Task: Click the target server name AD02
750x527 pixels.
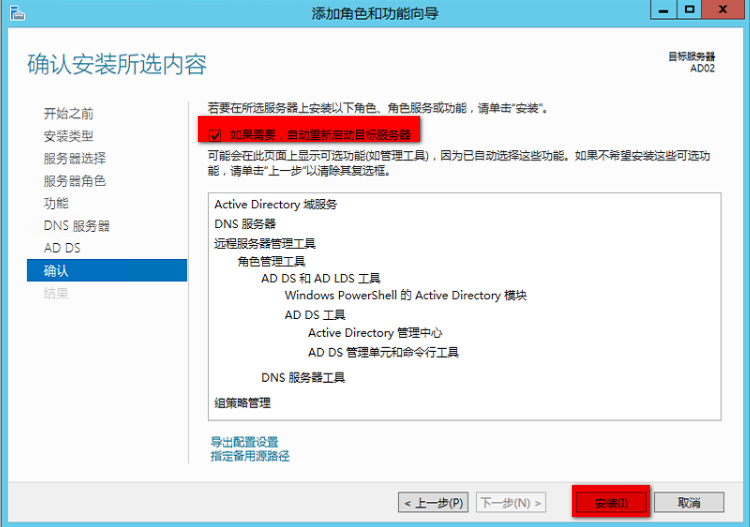Action: pos(702,68)
